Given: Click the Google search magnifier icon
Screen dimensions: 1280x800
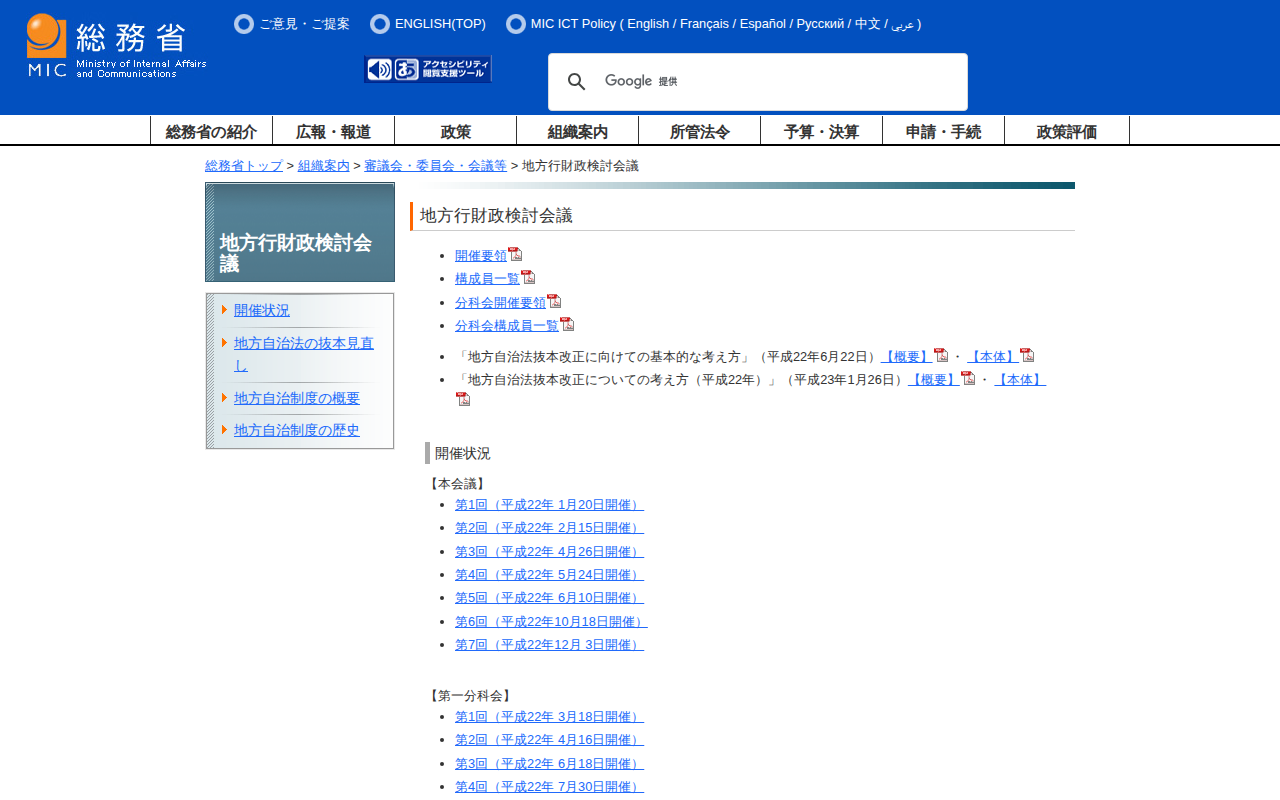Looking at the screenshot, I should [576, 82].
